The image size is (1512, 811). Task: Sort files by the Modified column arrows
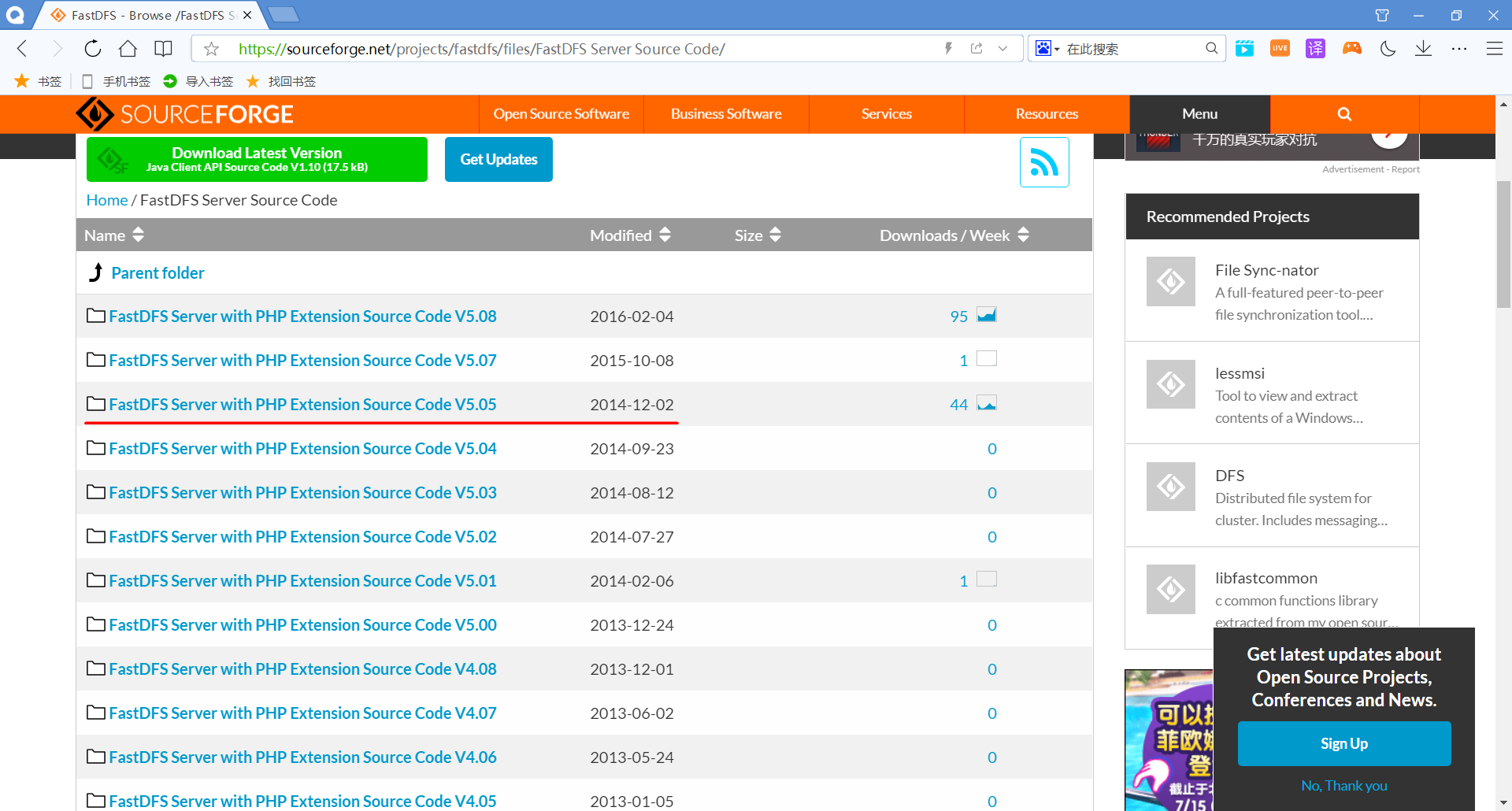point(665,234)
